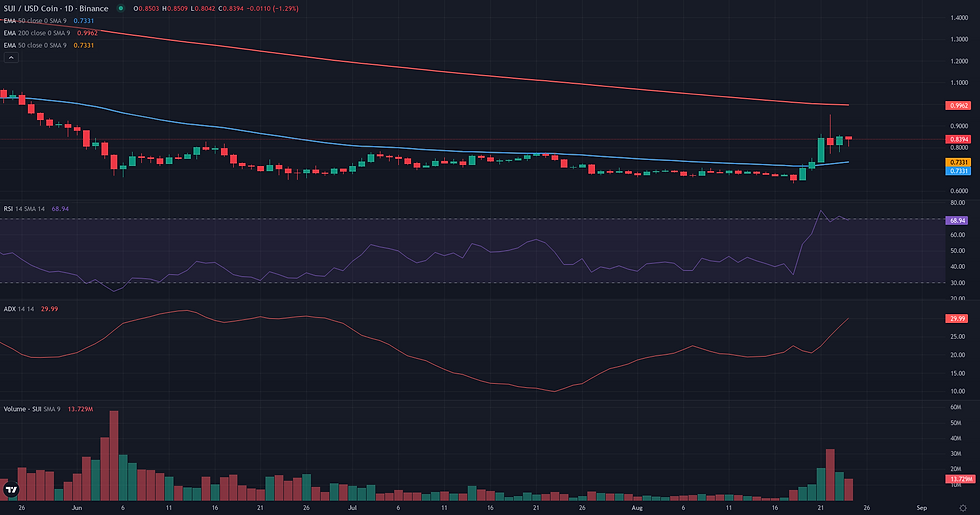
Task: Click the 80.00 RSI scale label
Action: point(958,203)
